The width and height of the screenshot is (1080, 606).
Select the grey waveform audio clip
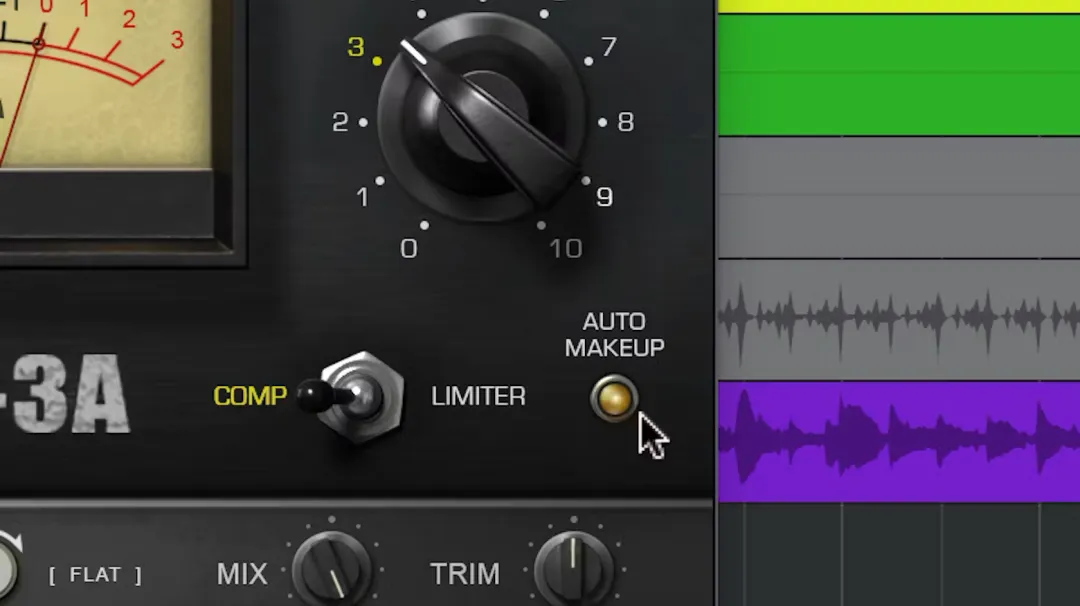[x=899, y=319]
